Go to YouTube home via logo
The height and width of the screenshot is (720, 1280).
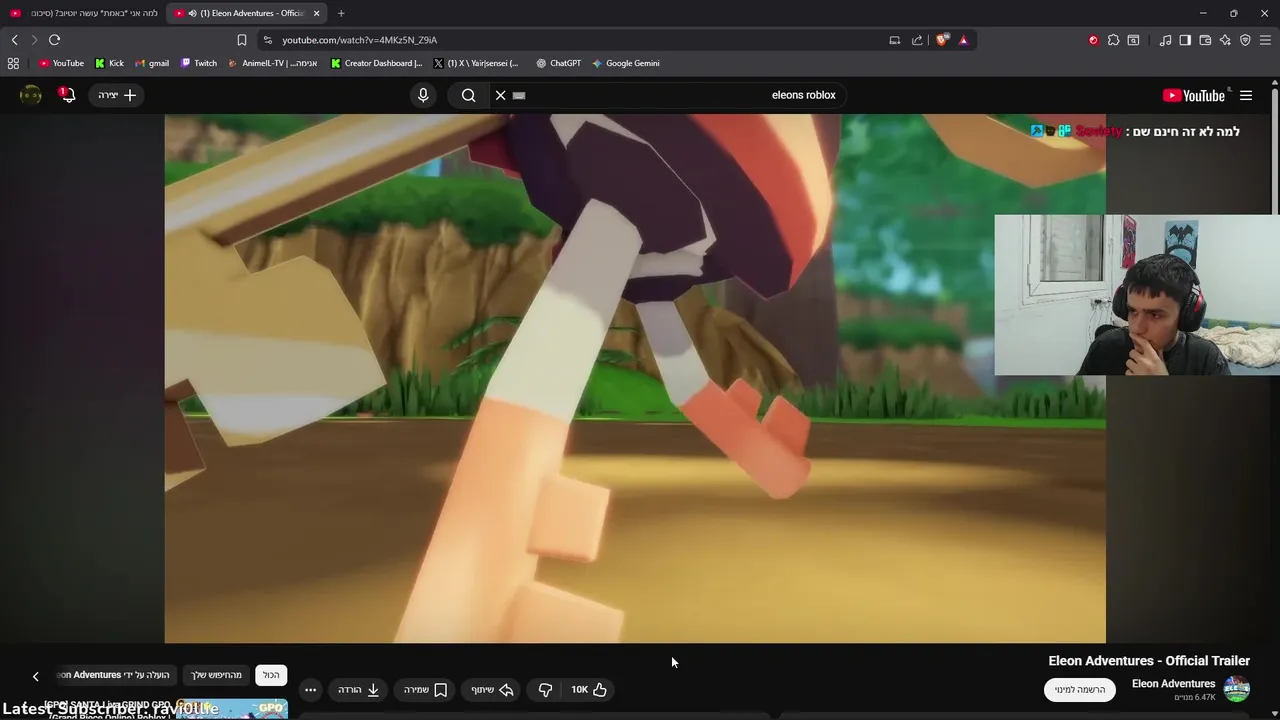point(1194,95)
